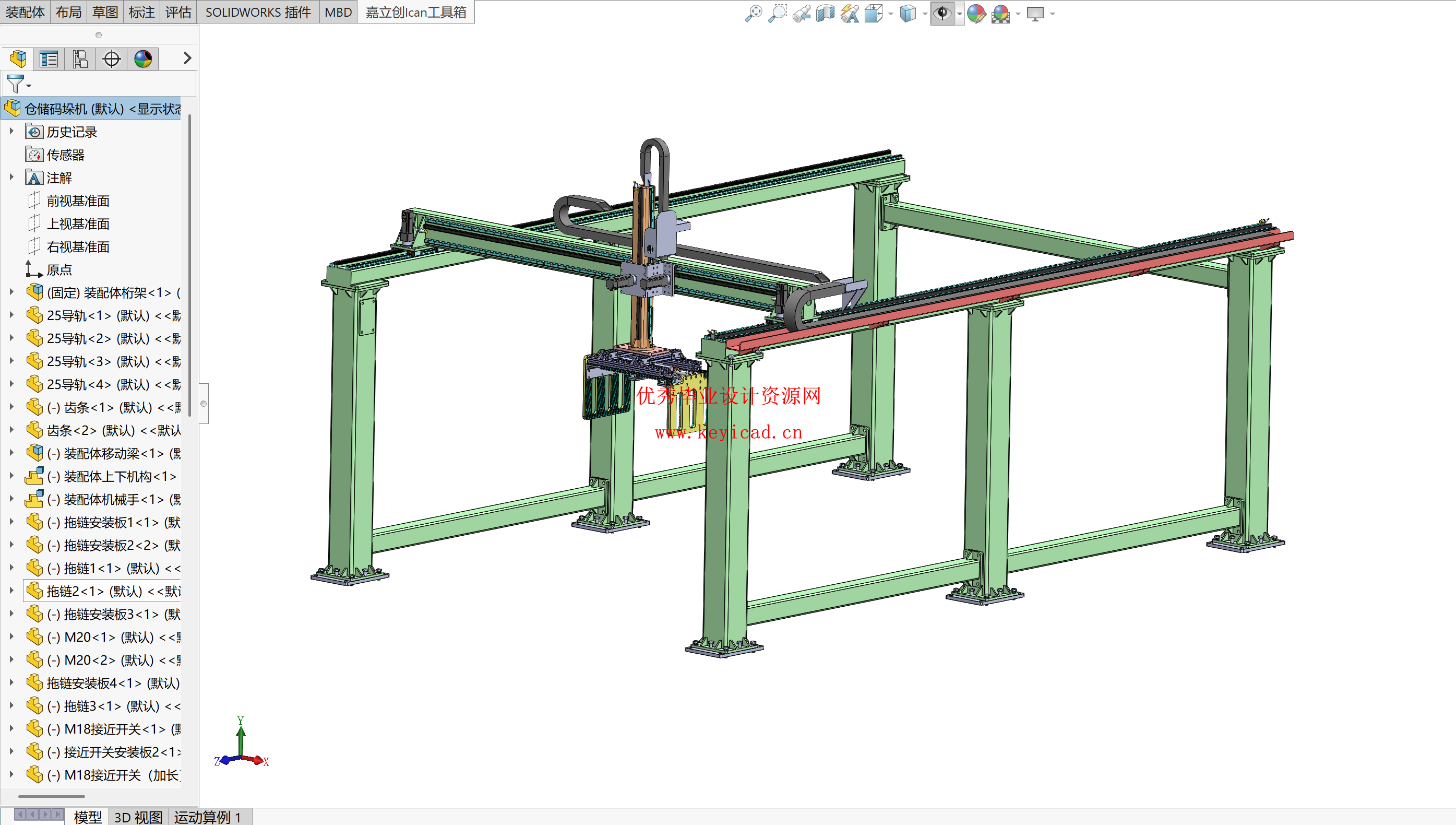Click Dynamic Annotation Views icon

click(x=850, y=13)
